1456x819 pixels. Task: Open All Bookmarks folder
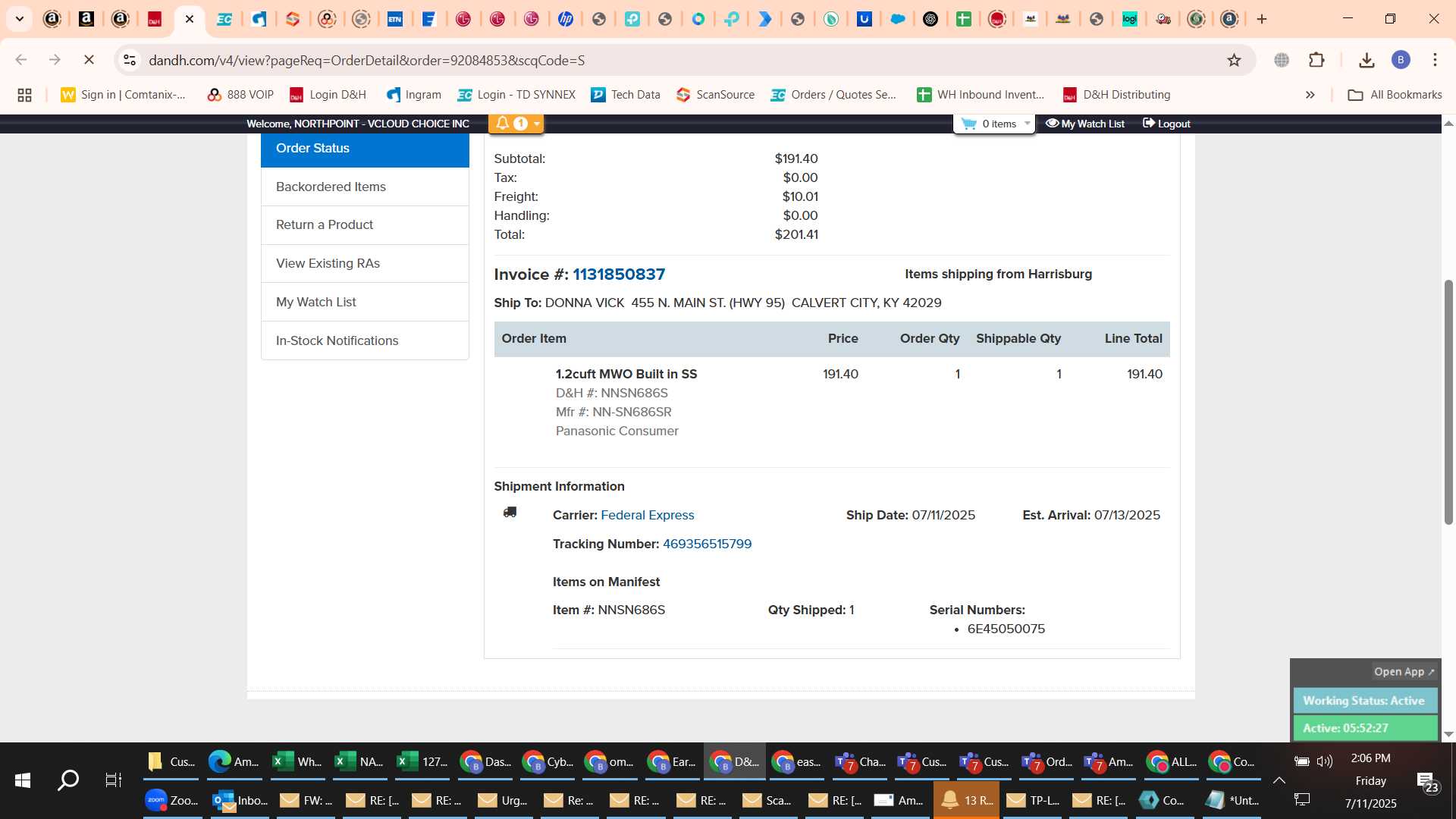[x=1395, y=95]
